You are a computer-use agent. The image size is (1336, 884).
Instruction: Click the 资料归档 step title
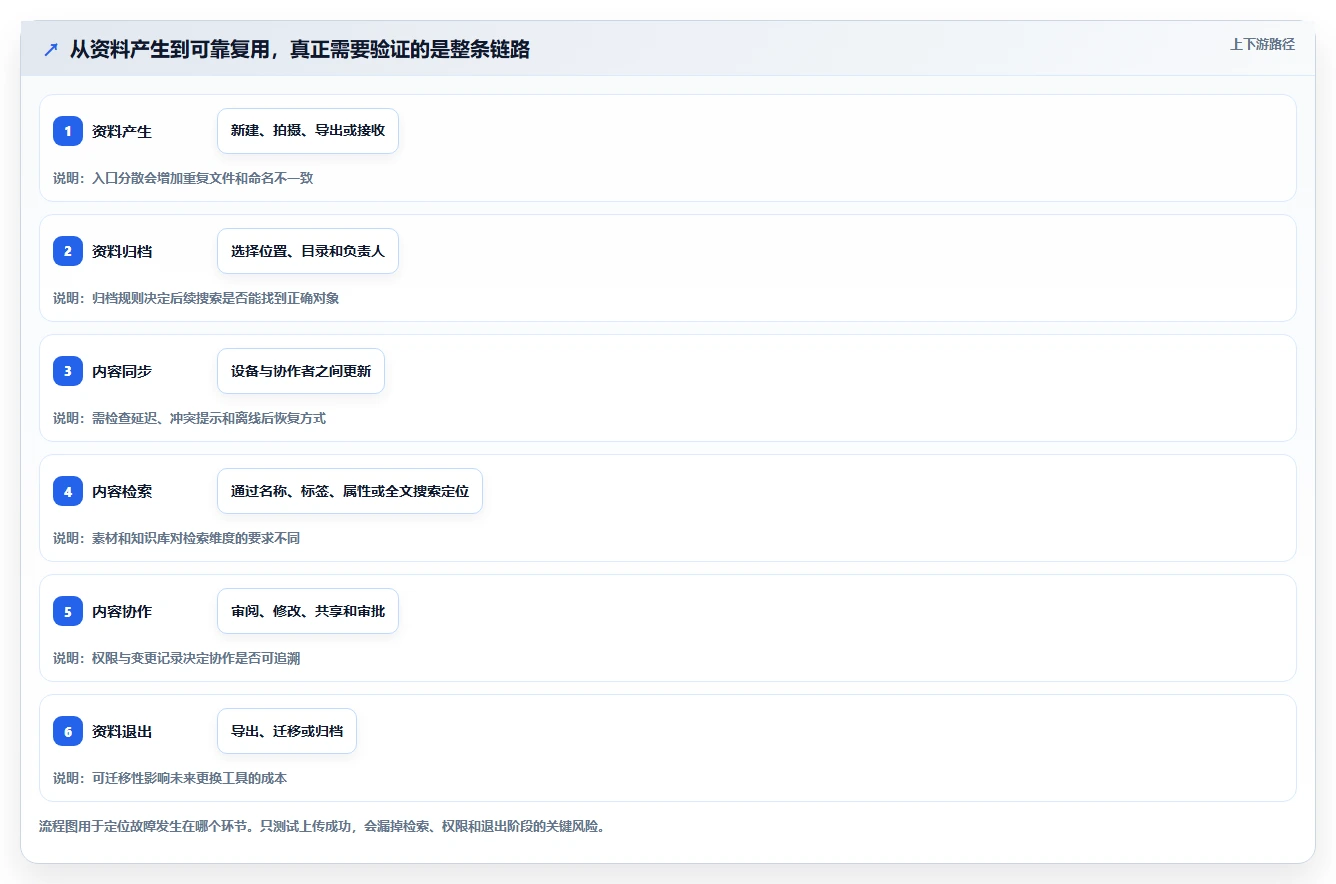[122, 251]
